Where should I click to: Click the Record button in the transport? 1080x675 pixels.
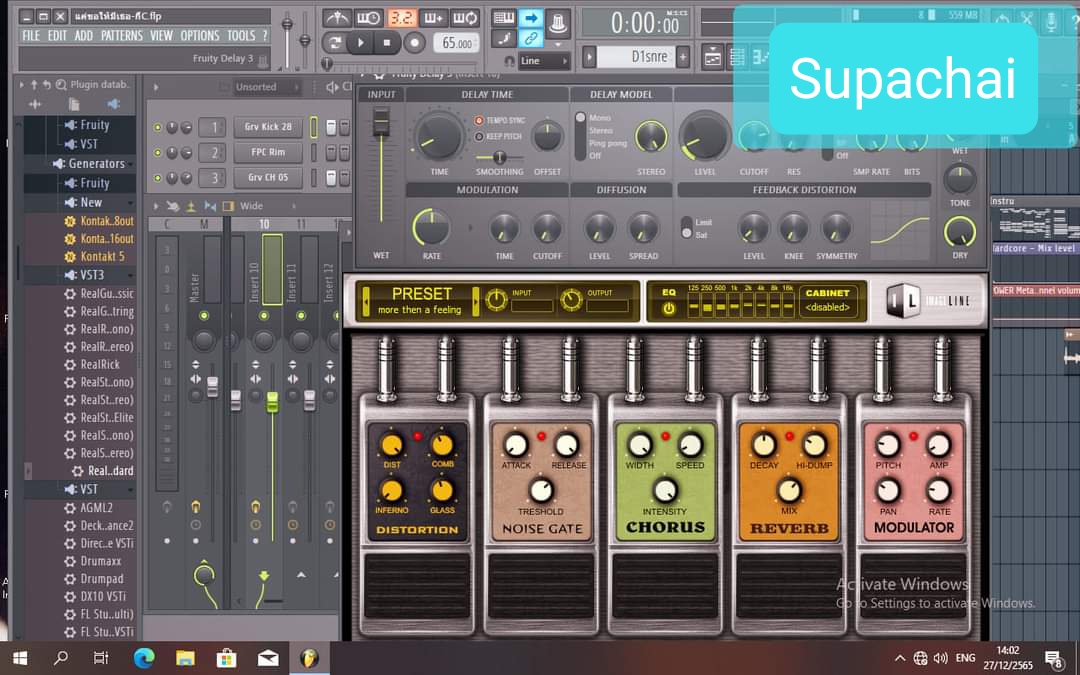click(x=414, y=43)
